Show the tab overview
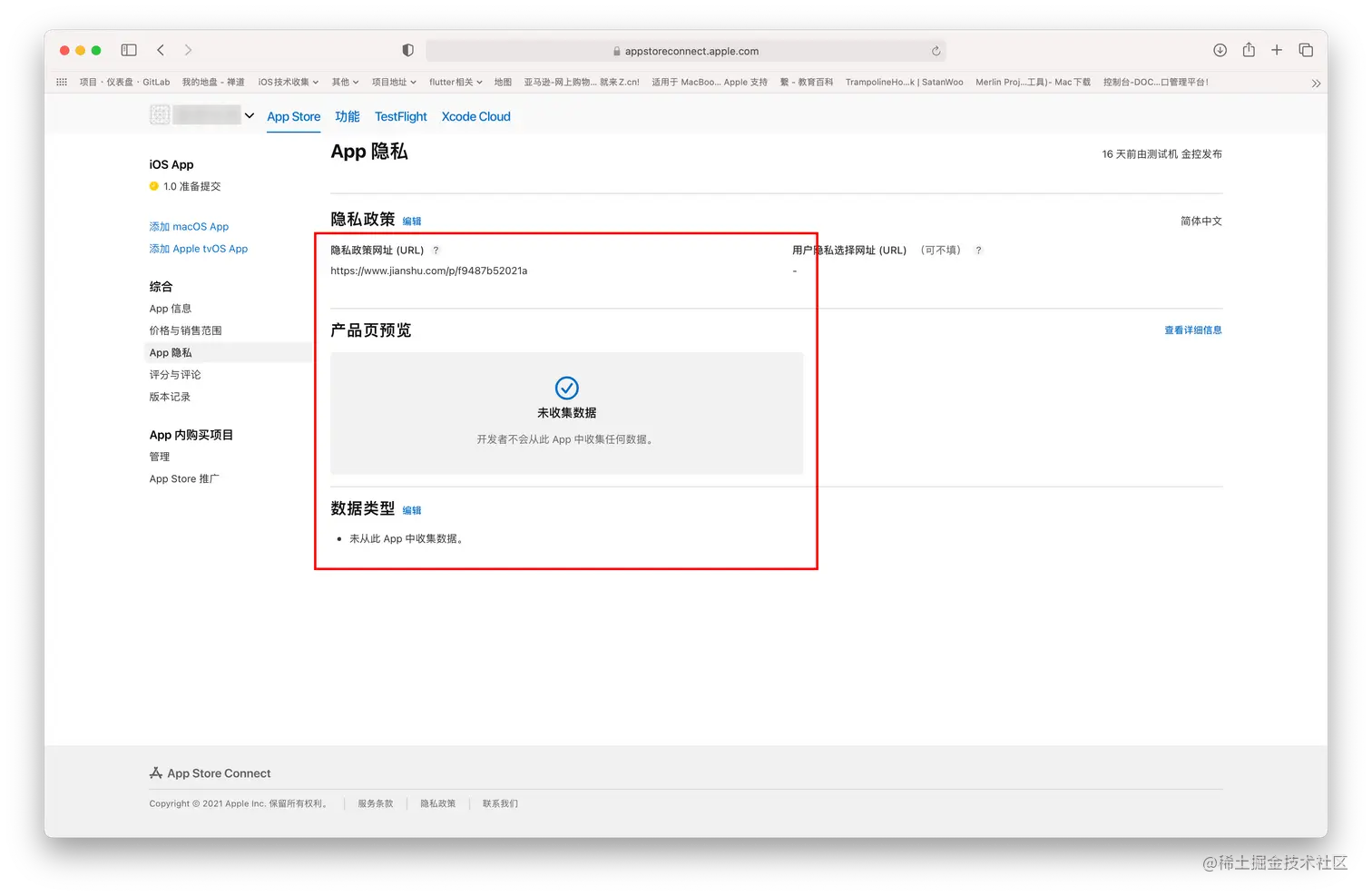The width and height of the screenshot is (1372, 896). tap(1306, 50)
